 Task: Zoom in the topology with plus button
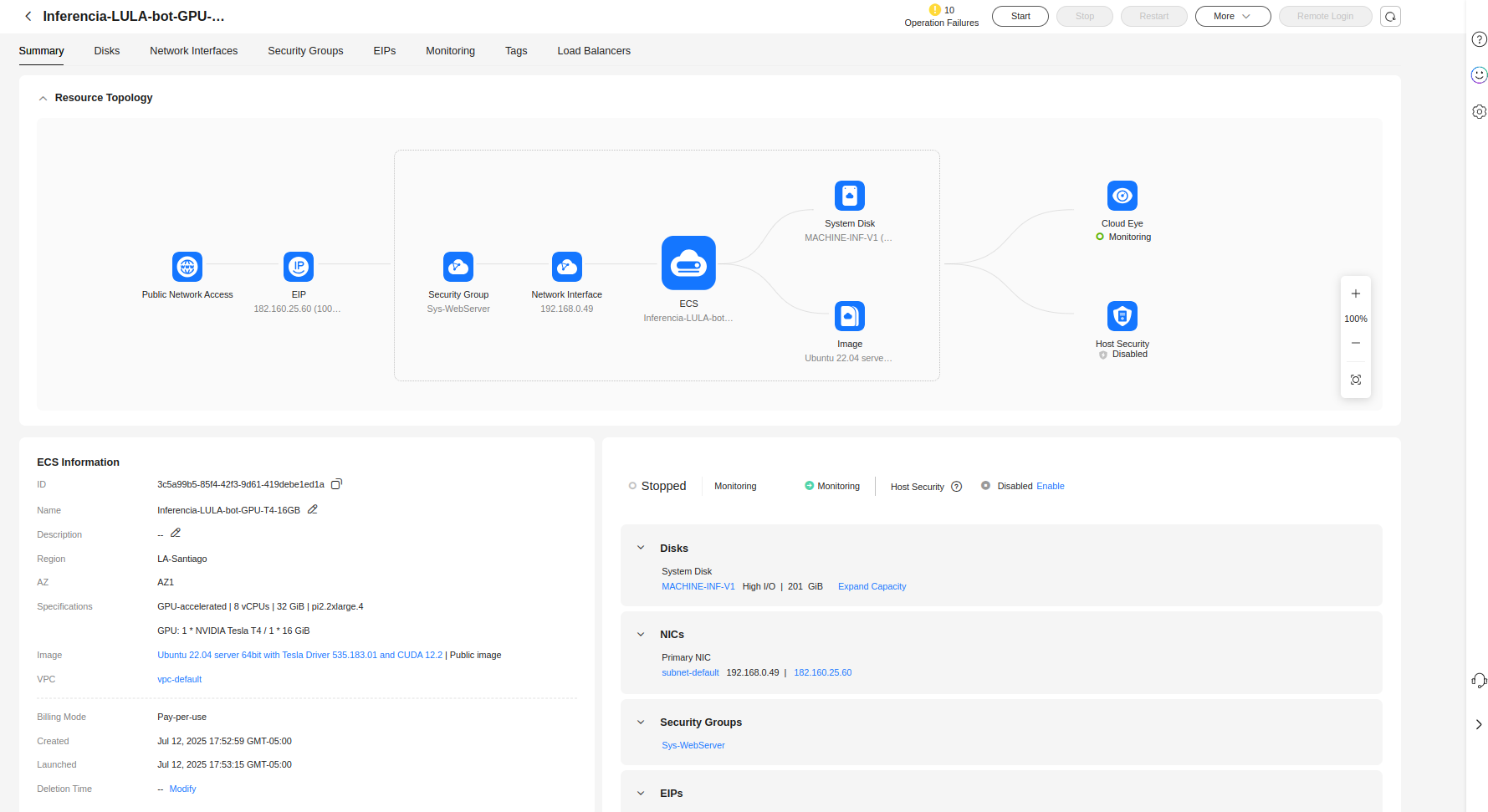coord(1355,294)
